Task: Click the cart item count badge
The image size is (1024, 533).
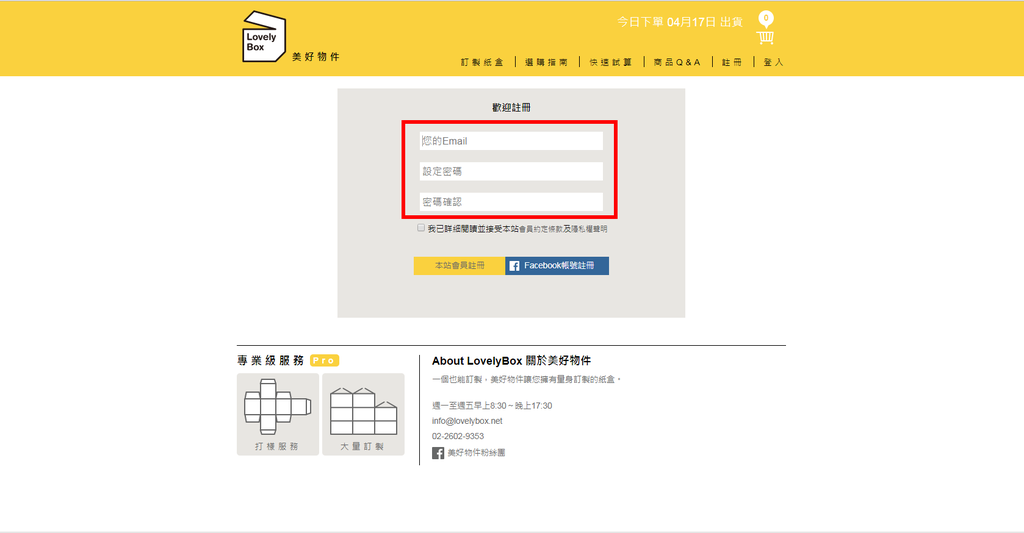Action: click(x=765, y=18)
